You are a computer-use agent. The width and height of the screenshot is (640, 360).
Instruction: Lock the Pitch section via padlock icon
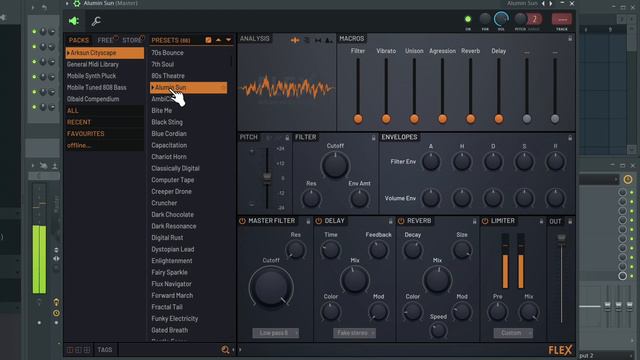pyautogui.click(x=287, y=138)
